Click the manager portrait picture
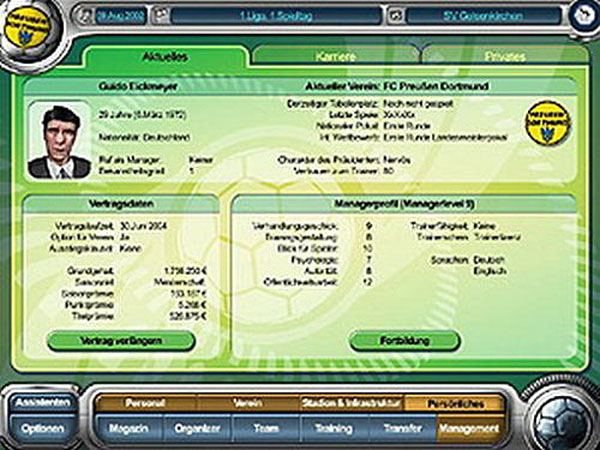Viewport: 600px width, 450px height. [59, 140]
